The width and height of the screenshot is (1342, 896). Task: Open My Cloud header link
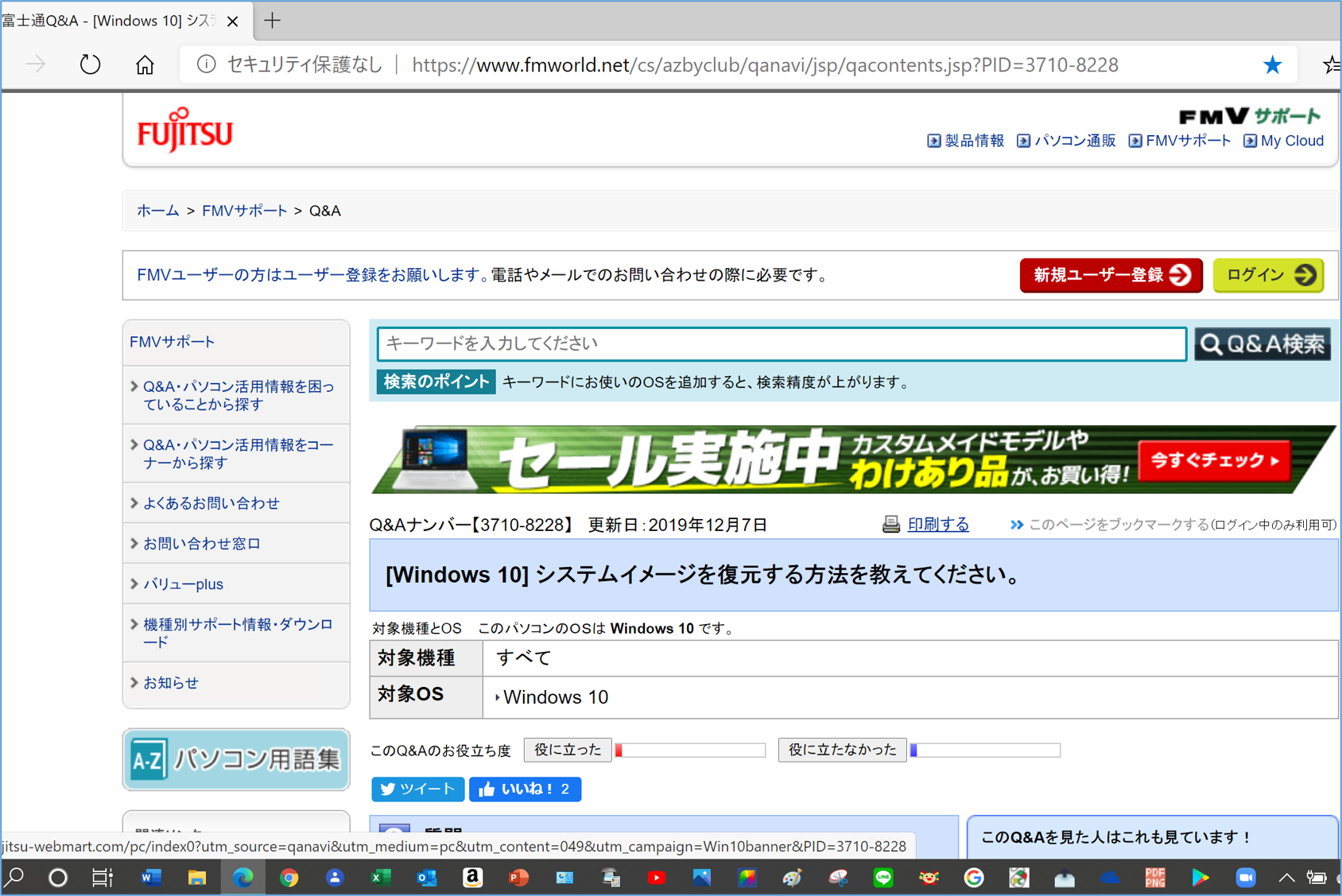(1284, 141)
